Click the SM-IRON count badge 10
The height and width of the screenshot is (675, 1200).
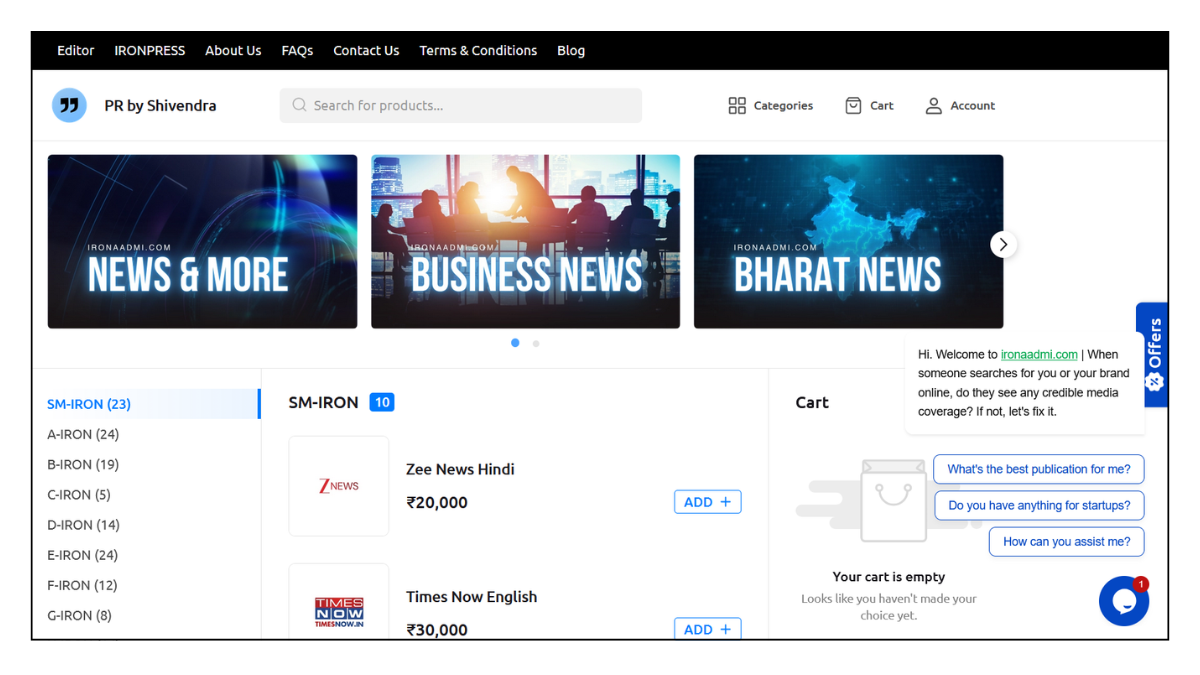point(382,402)
